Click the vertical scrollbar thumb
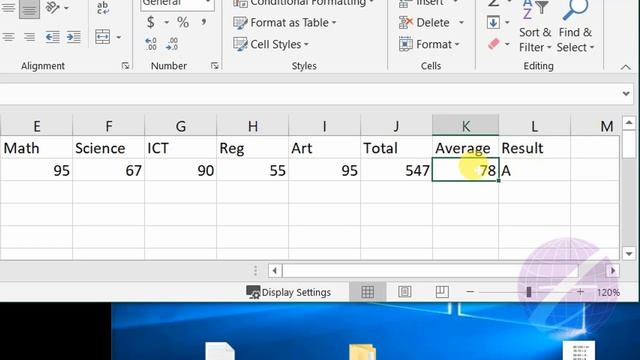 629,144
